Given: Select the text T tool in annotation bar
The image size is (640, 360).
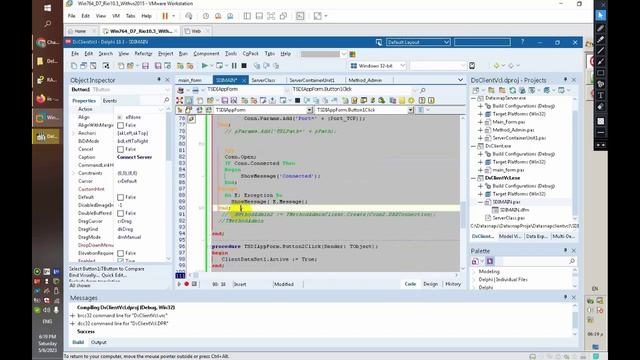Looking at the screenshot, I should (x=600, y=96).
